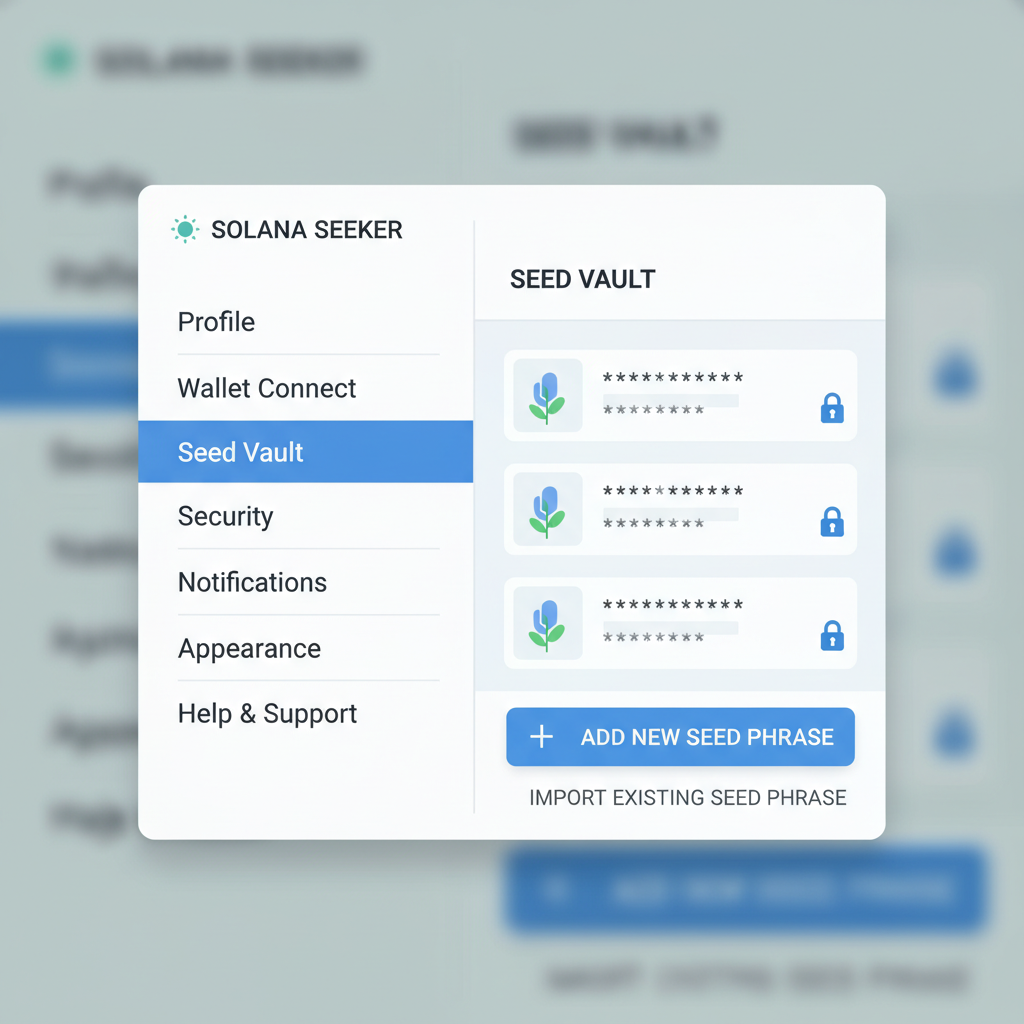This screenshot has width=1024, height=1024.
Task: Click the plant icon on the second seed entry
Action: point(546,508)
